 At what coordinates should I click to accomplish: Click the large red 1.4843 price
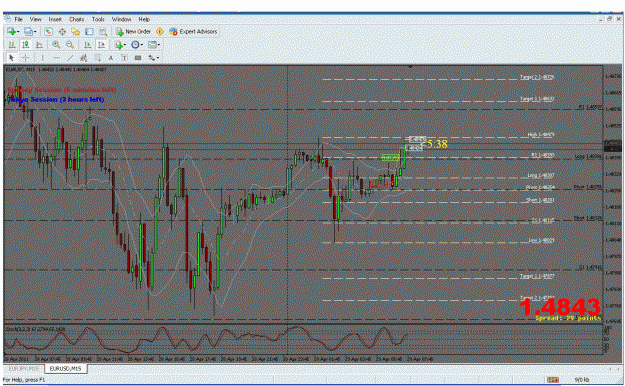click(560, 307)
